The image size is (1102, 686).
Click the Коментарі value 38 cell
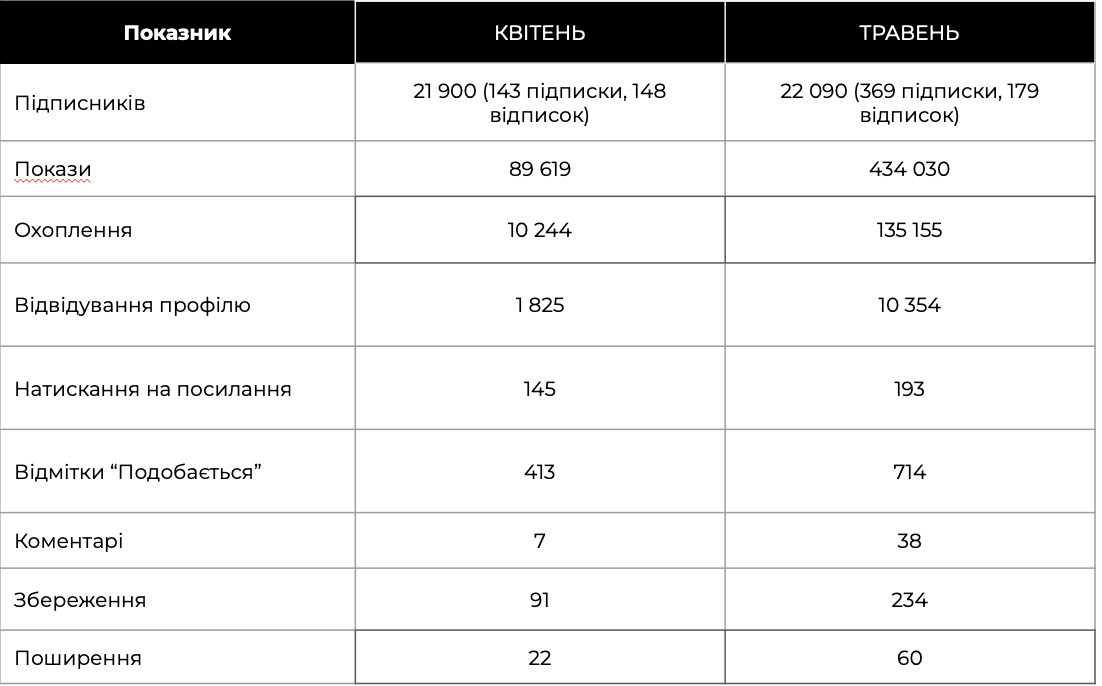[909, 541]
